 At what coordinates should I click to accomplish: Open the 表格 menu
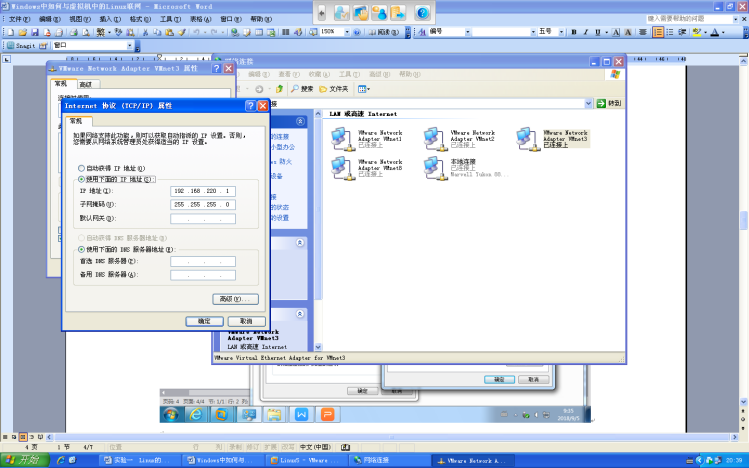click(x=200, y=19)
